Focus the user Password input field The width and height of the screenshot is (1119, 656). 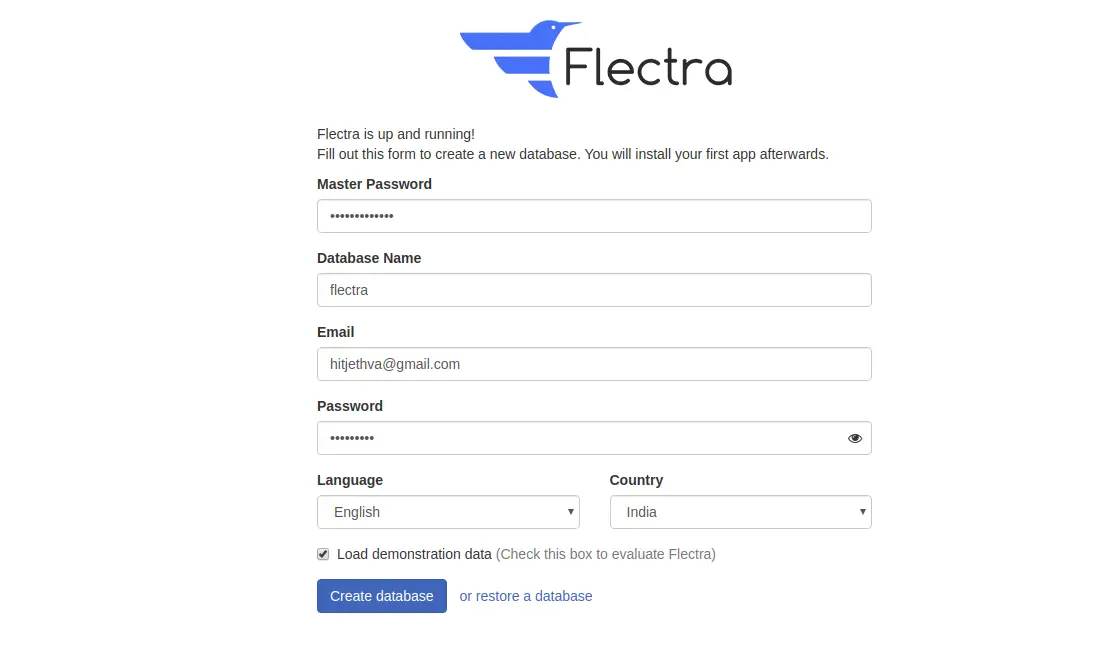coord(594,438)
